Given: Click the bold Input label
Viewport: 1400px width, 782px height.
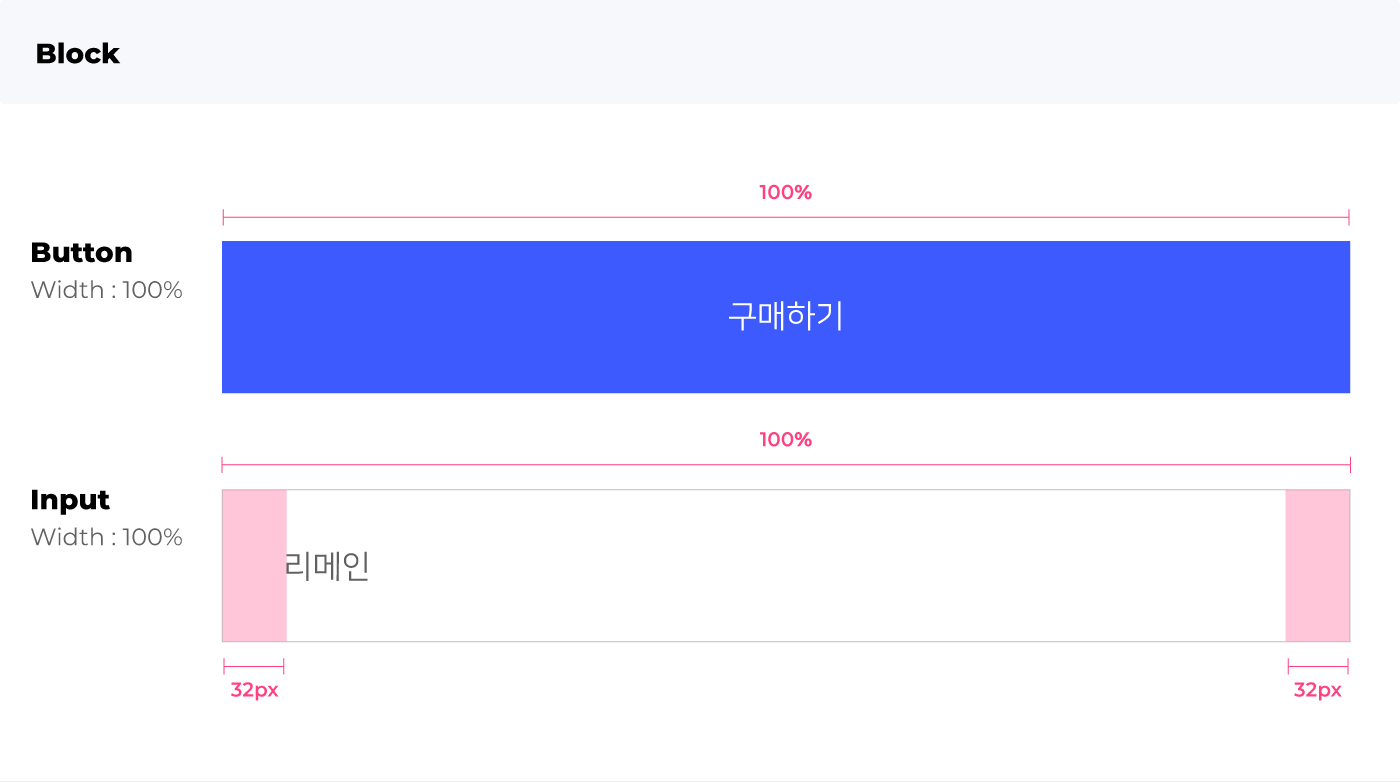Looking at the screenshot, I should click(70, 500).
